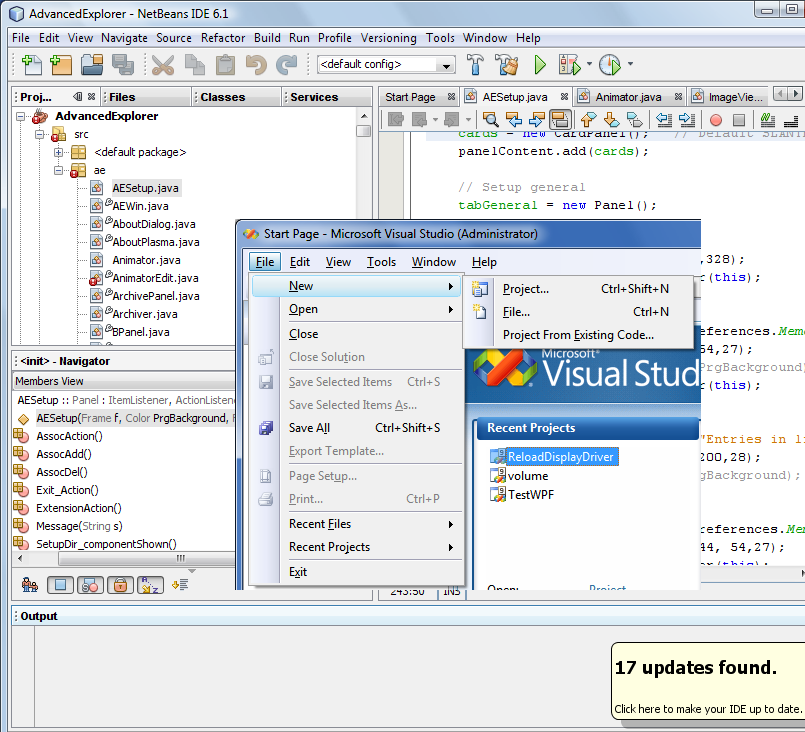805x732 pixels.
Task: Click the New File toolbar icon
Action: (x=32, y=65)
